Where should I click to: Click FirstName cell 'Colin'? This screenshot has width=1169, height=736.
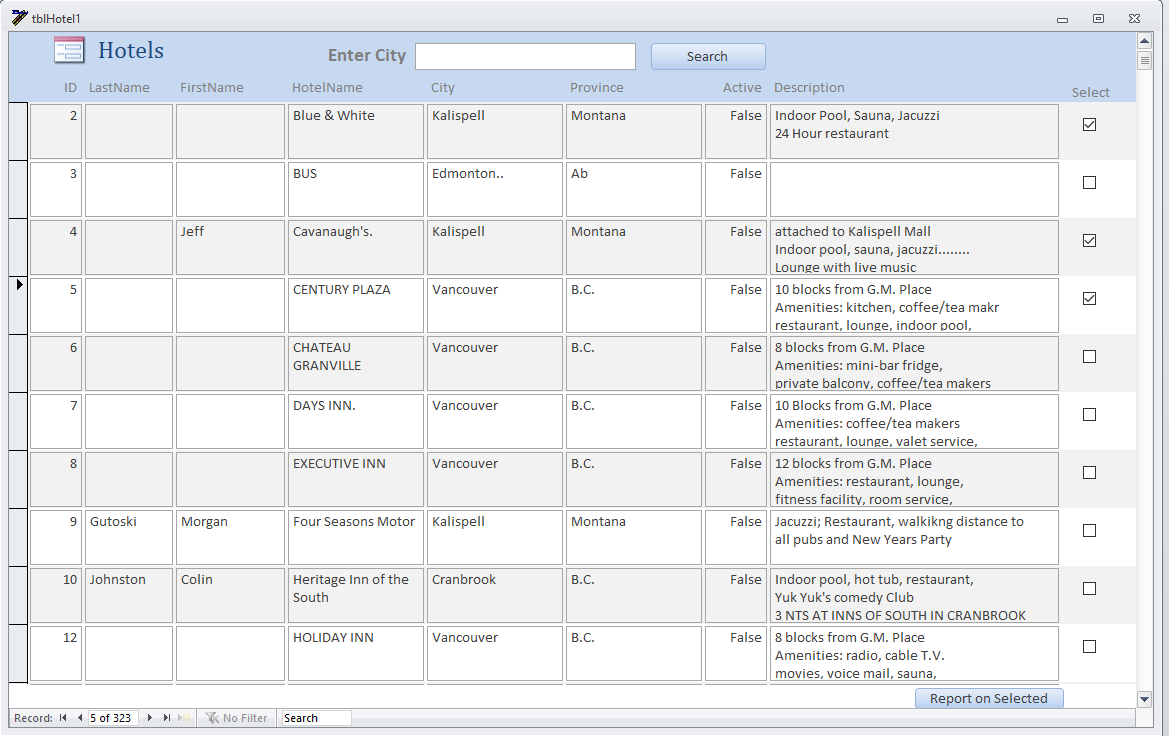coord(230,595)
